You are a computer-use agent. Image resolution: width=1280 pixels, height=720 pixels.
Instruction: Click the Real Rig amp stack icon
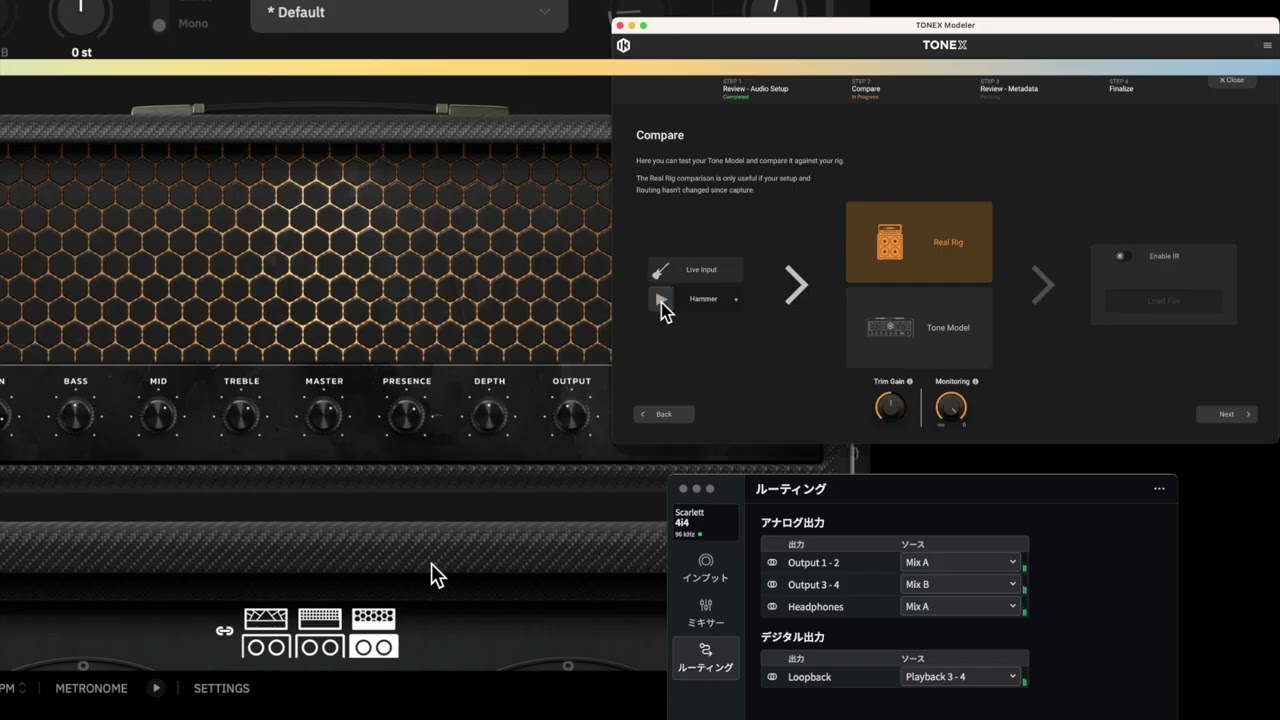[x=890, y=243]
